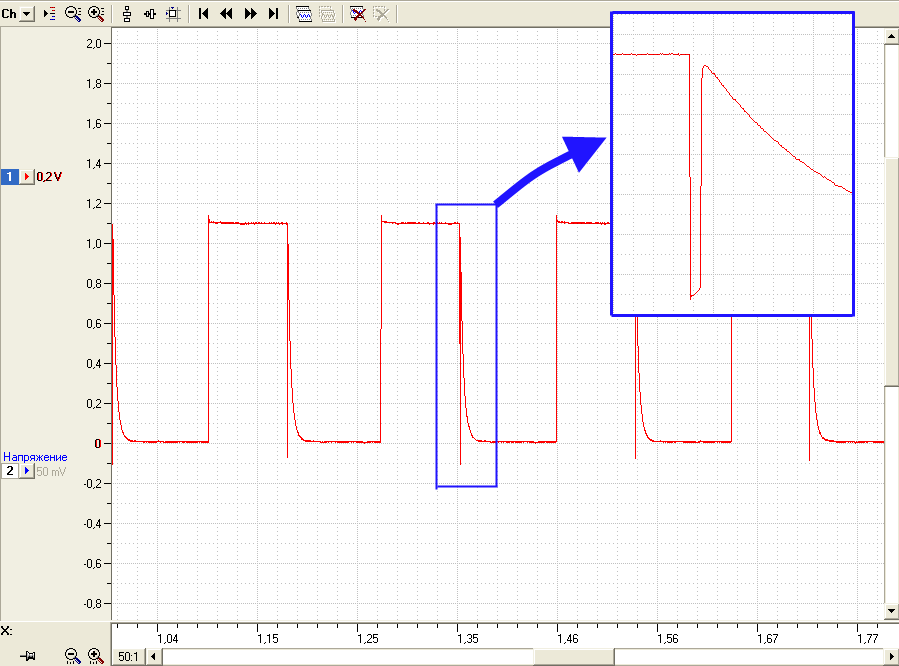Click the horizontal scrollbar left arrow
This screenshot has width=899, height=666.
click(153, 656)
